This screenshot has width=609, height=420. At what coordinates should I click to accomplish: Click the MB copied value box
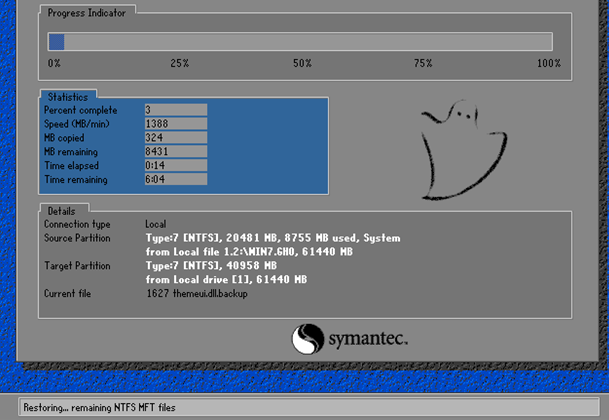point(175,138)
